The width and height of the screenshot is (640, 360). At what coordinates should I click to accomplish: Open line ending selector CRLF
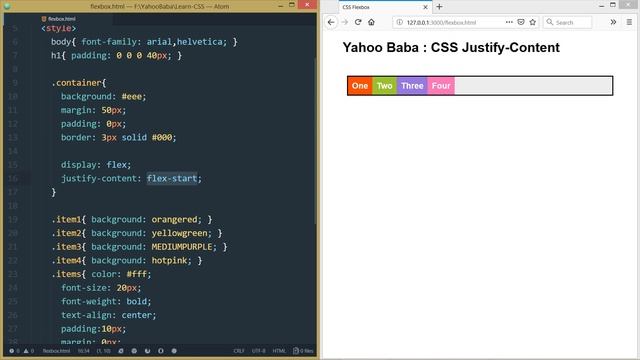[239, 351]
